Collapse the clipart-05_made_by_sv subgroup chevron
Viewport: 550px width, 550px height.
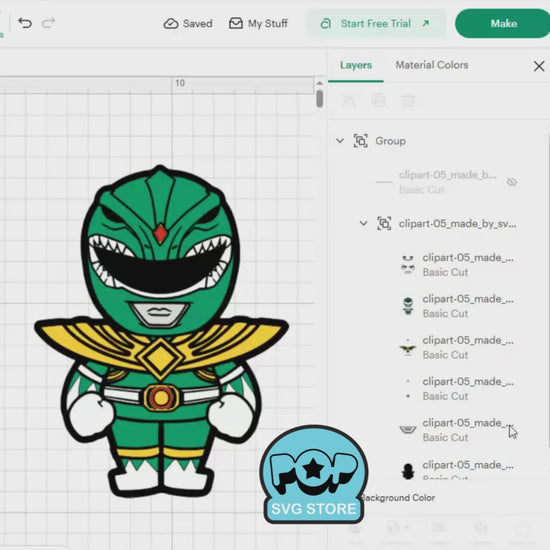(363, 223)
